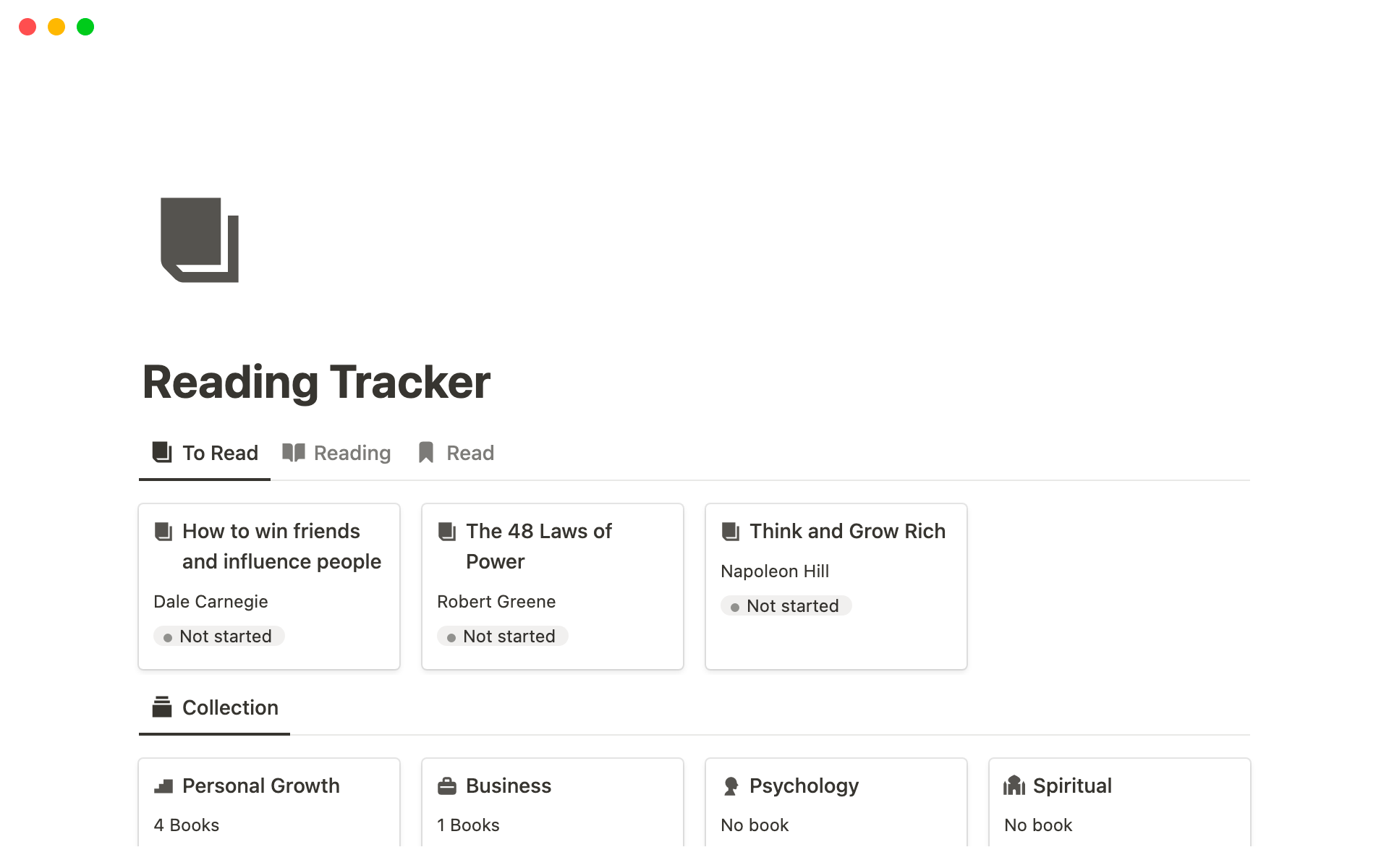This screenshot has width=1389, height=868.
Task: Click the book icon next to Think and Grow Rich
Action: click(x=731, y=532)
